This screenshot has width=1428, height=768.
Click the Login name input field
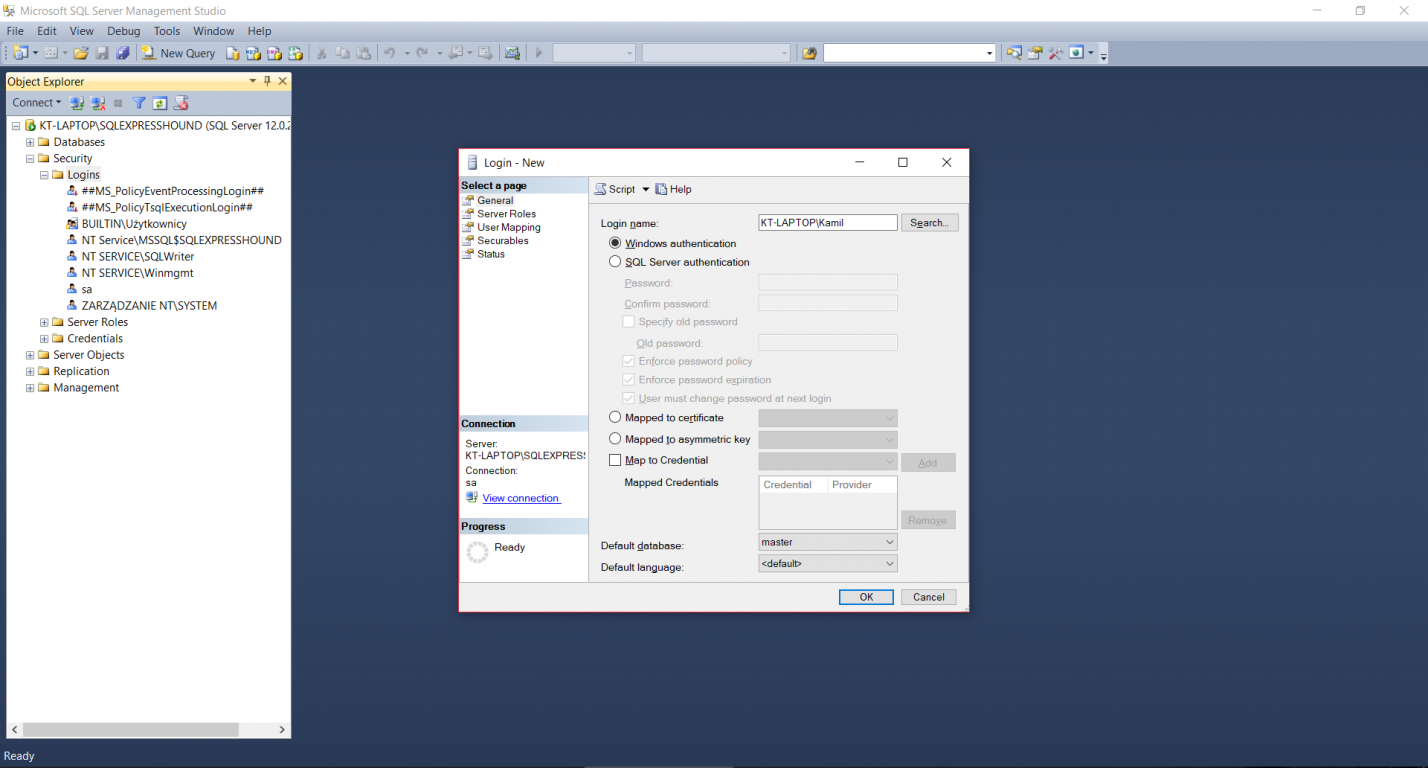click(x=828, y=223)
